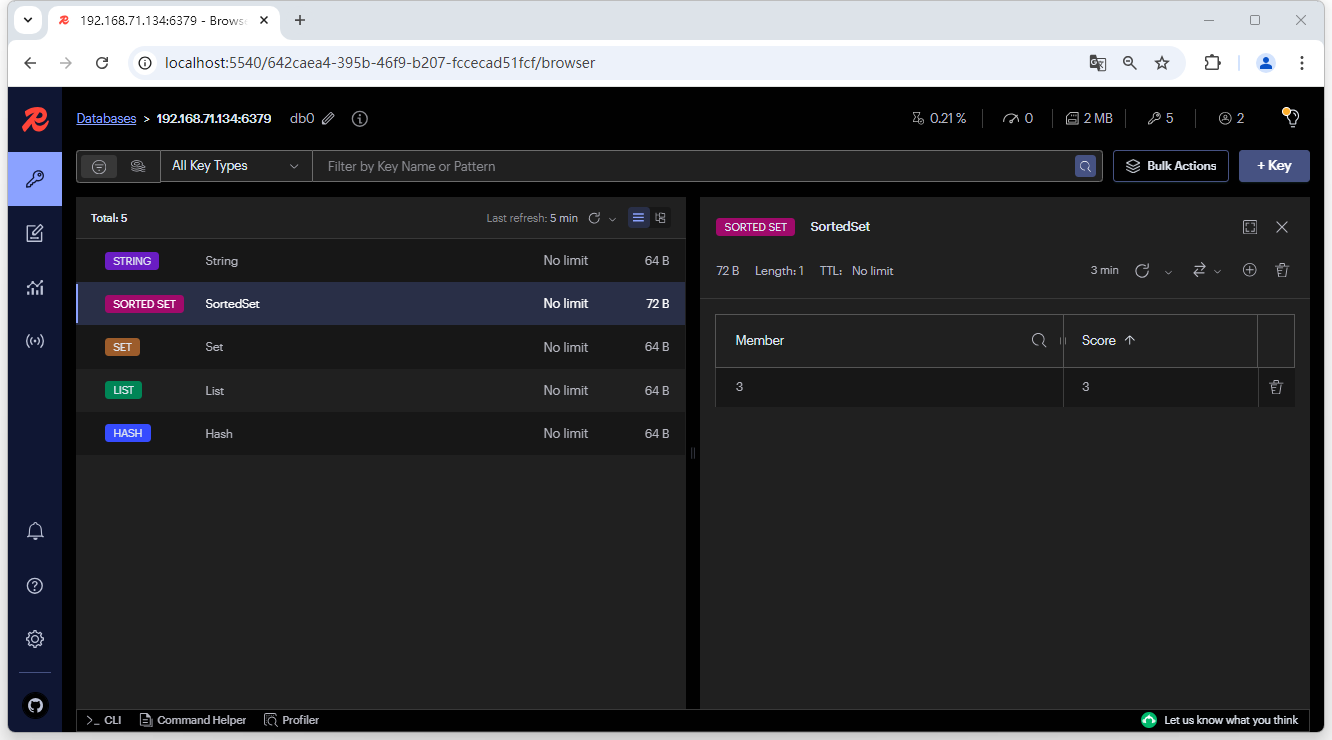Open the Workbench page in sidebar
Screen dimensions: 1332x740
point(35,234)
